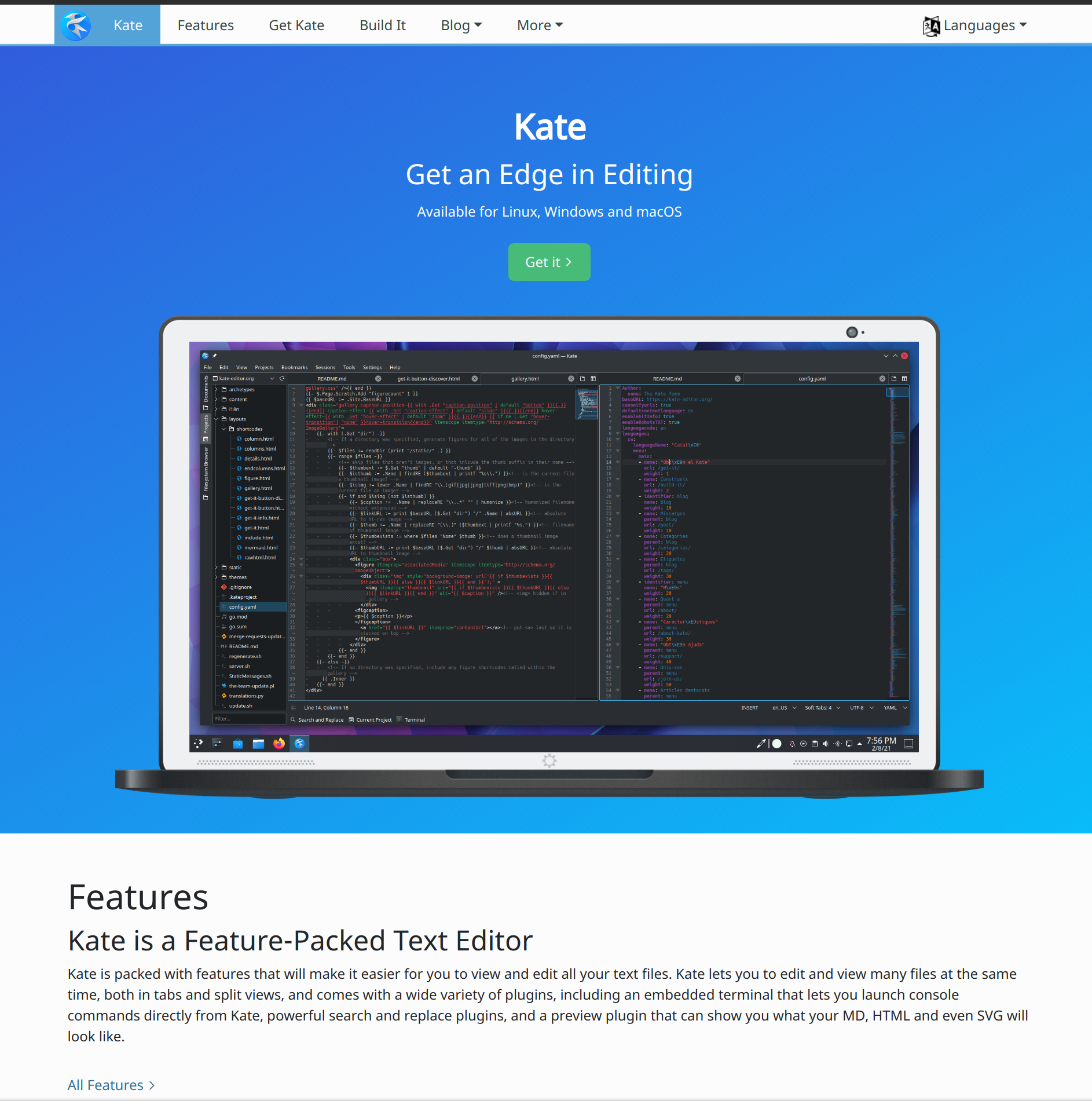Follow the All Features link
The height and width of the screenshot is (1101, 1092).
click(x=111, y=1085)
